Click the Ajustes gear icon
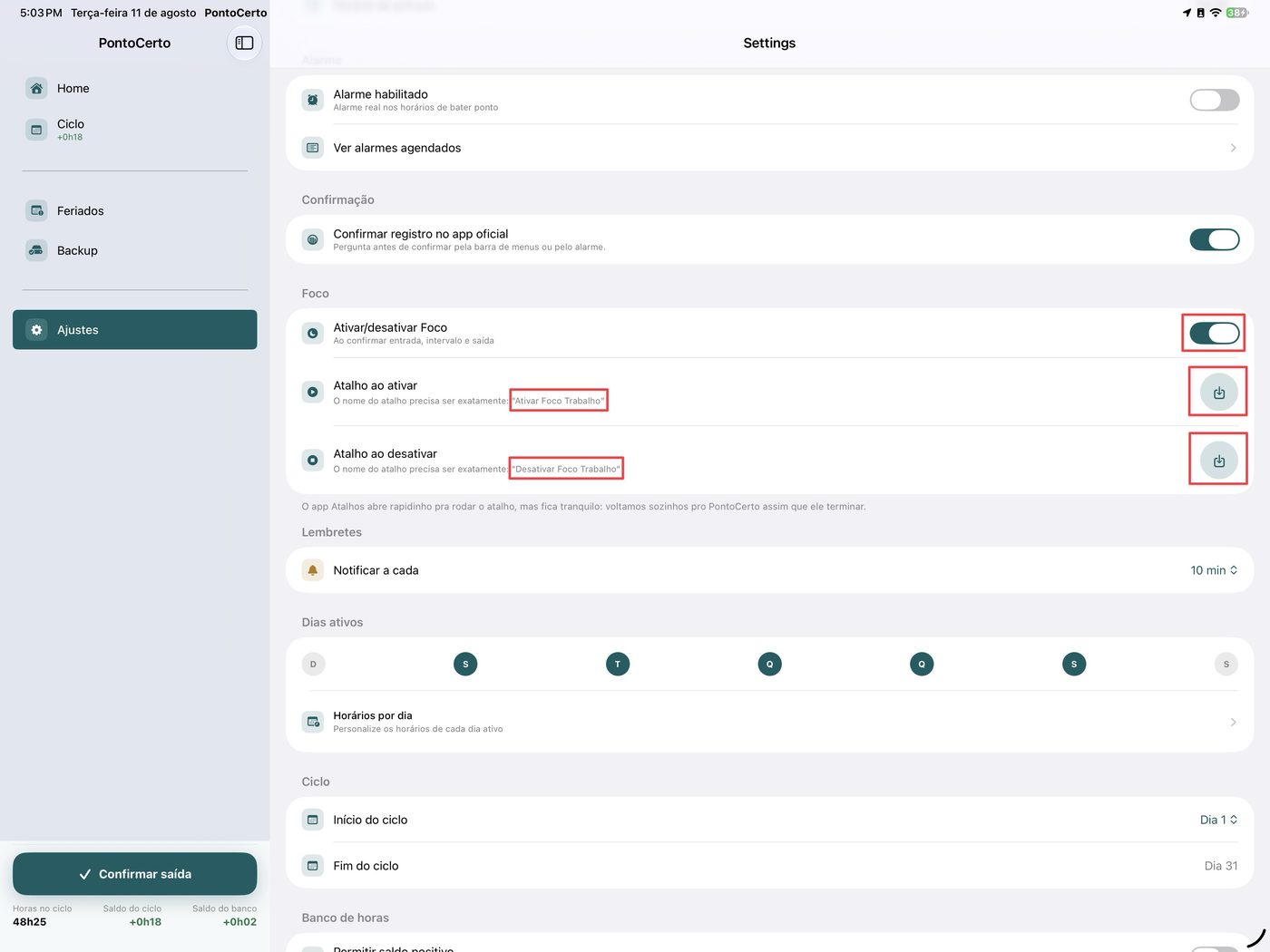1270x952 pixels. pos(36,330)
